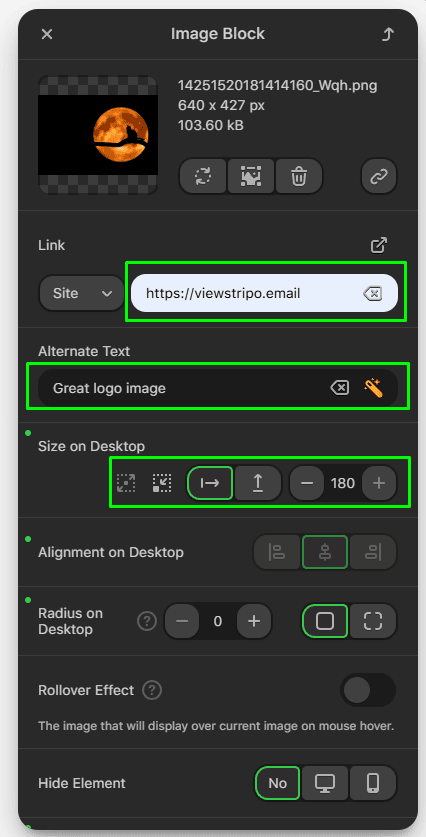Open the Site link type dropdown
This screenshot has width=426, height=837.
(x=82, y=293)
